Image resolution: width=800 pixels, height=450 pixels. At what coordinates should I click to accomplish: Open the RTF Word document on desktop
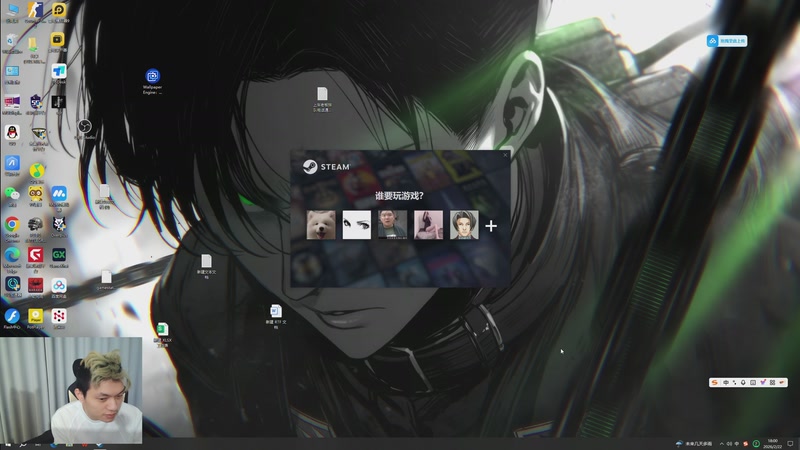click(276, 316)
